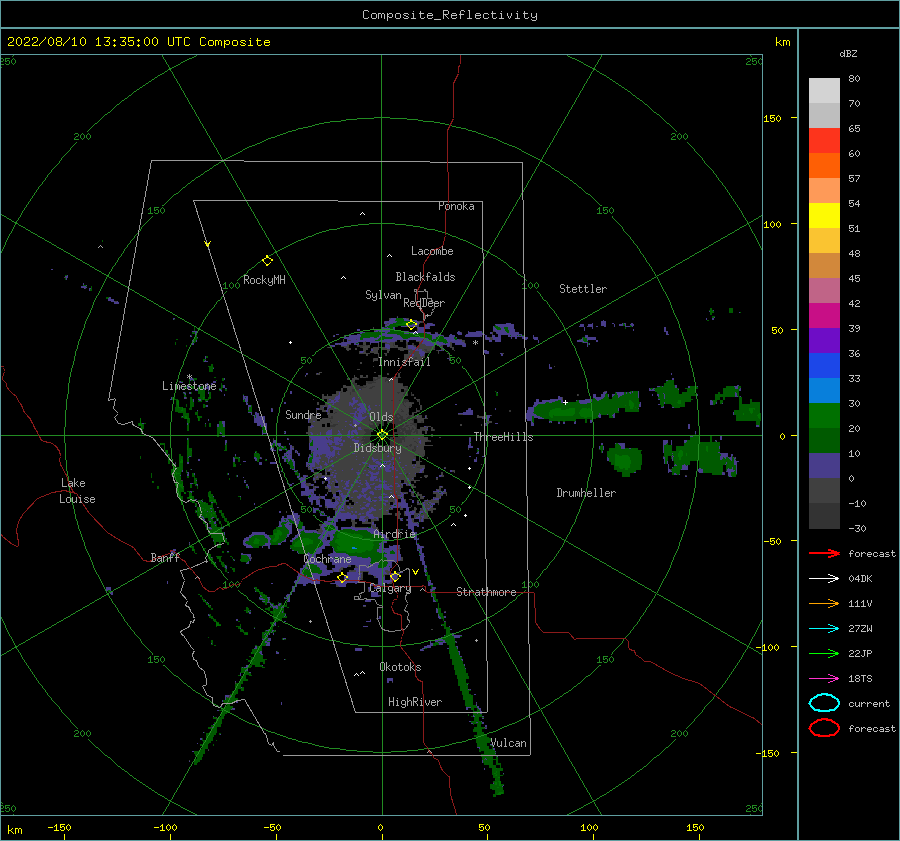Click the Vulcan city label

tap(508, 743)
